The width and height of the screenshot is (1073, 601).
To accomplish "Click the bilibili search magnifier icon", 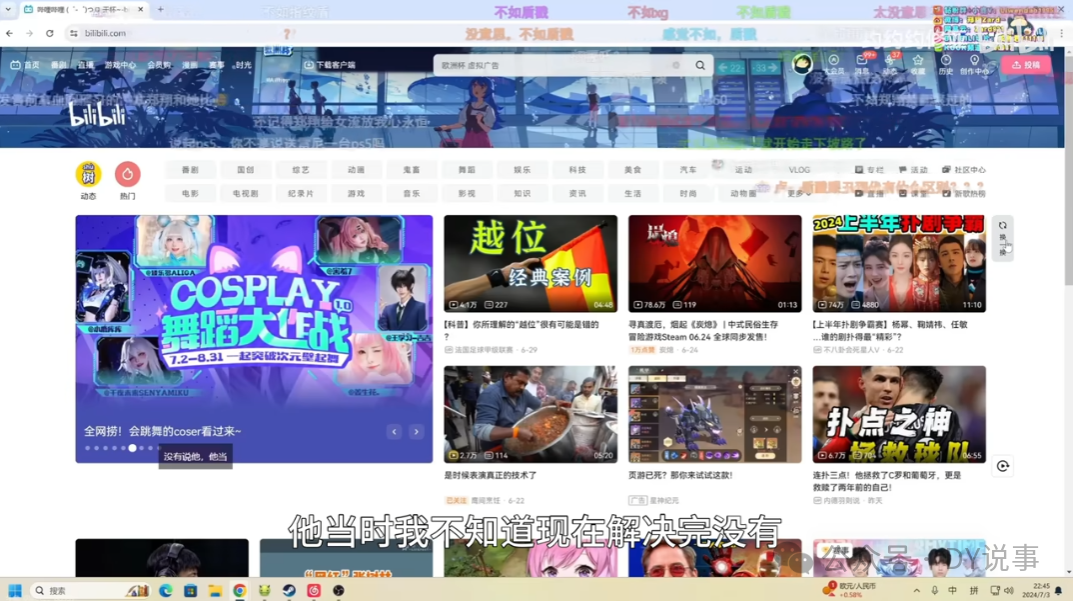I will 700,65.
